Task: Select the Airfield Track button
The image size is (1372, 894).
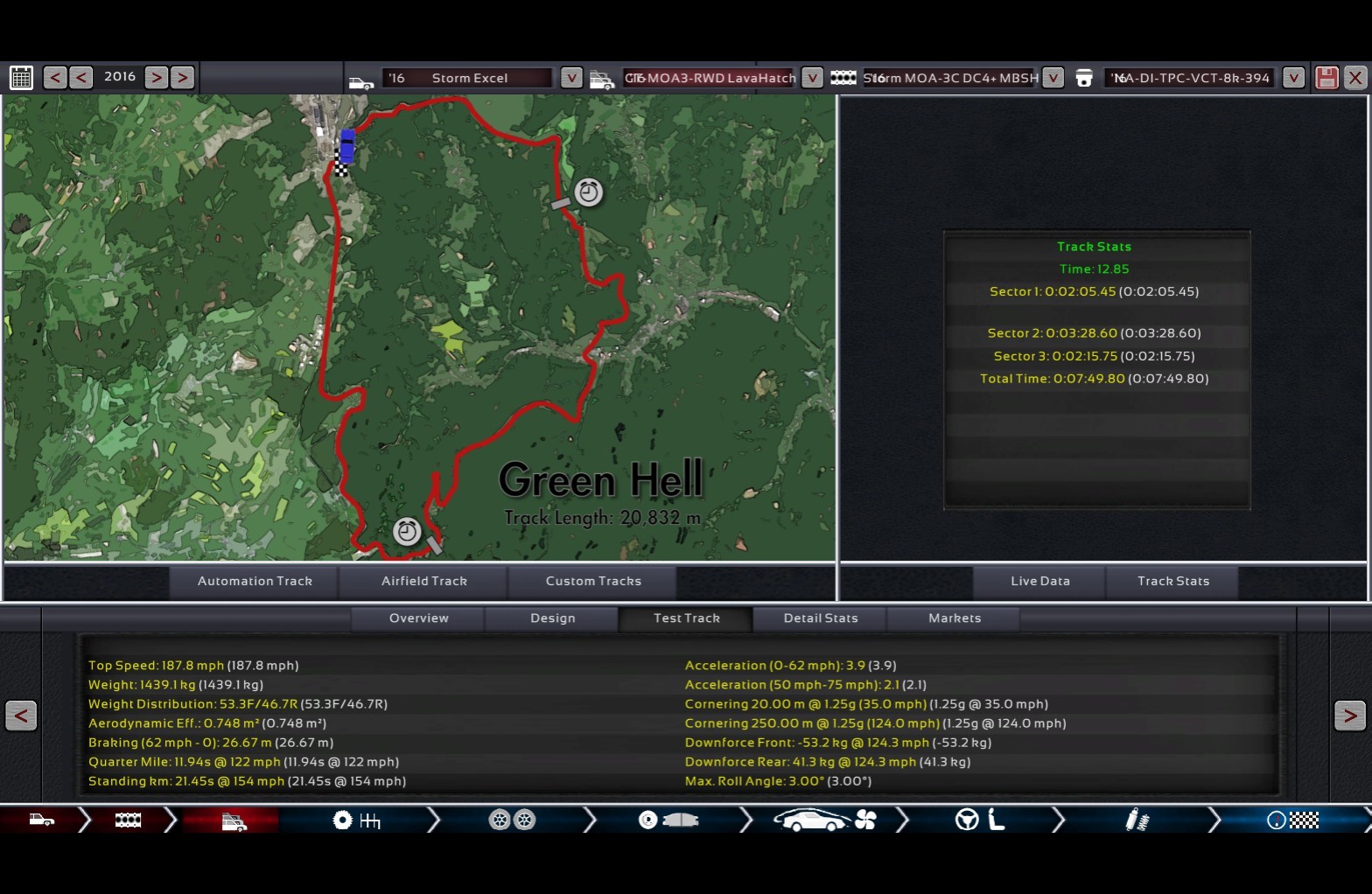Action: coord(423,582)
